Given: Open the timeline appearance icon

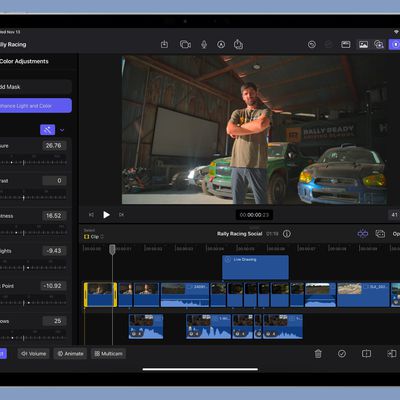Looking at the screenshot, I should pos(380,234).
